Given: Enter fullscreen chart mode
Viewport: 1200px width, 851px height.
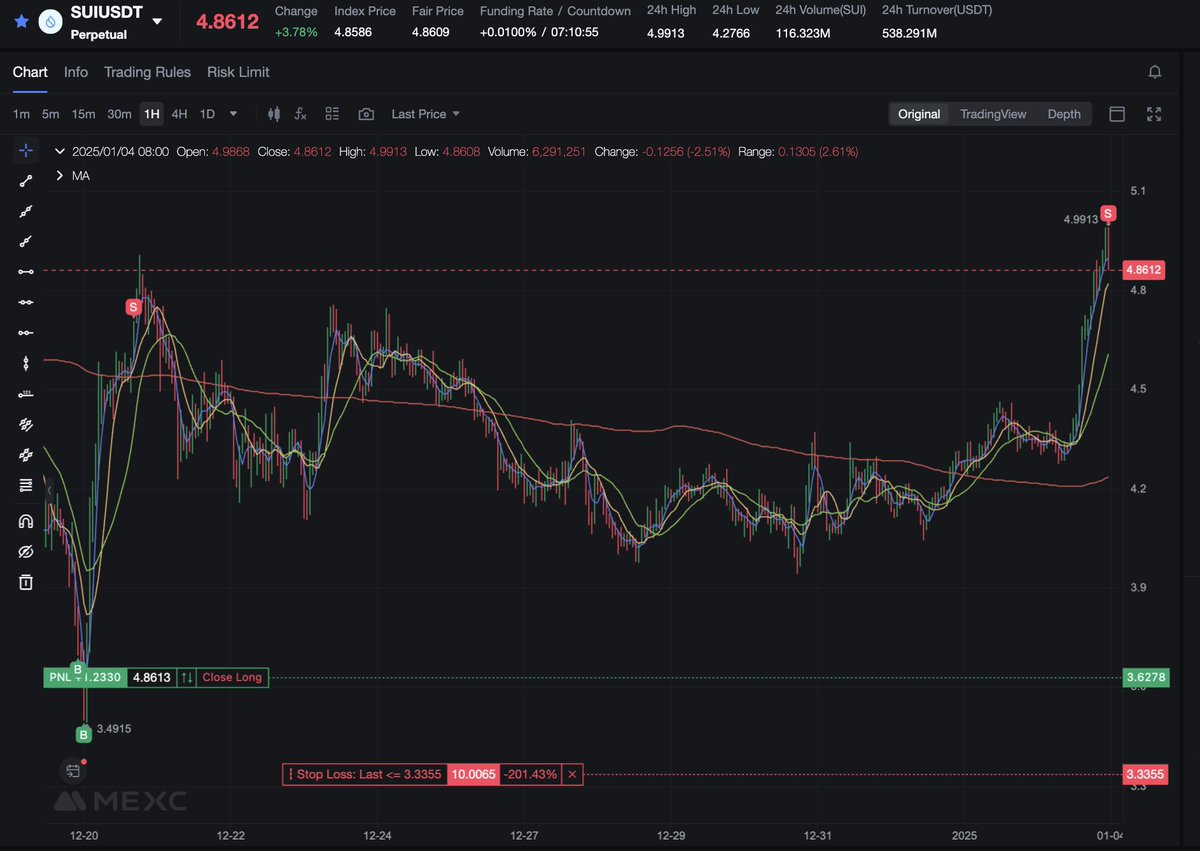Looking at the screenshot, I should [x=1154, y=114].
